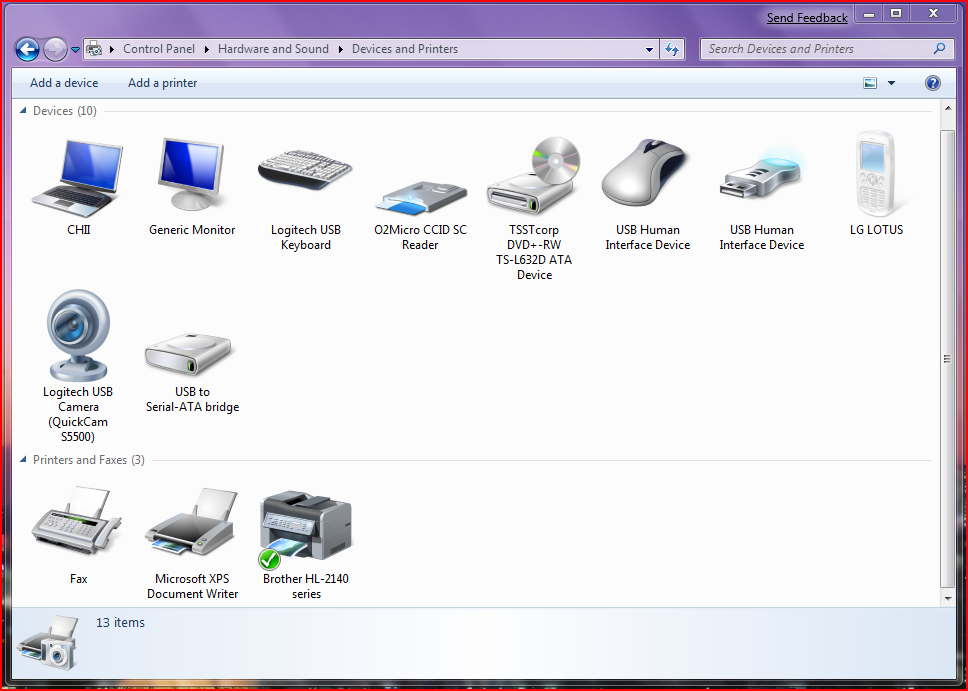Screen dimensions: 968x691
Task: Click the LG LOTUS phone icon
Action: [876, 177]
